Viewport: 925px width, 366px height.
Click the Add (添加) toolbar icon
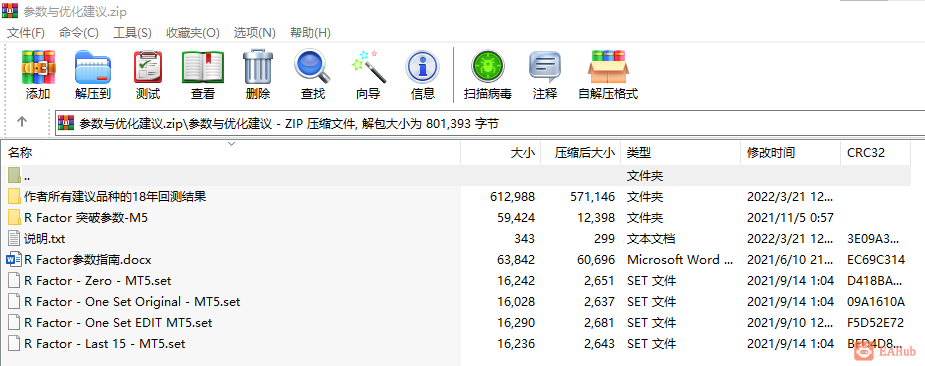[38, 67]
